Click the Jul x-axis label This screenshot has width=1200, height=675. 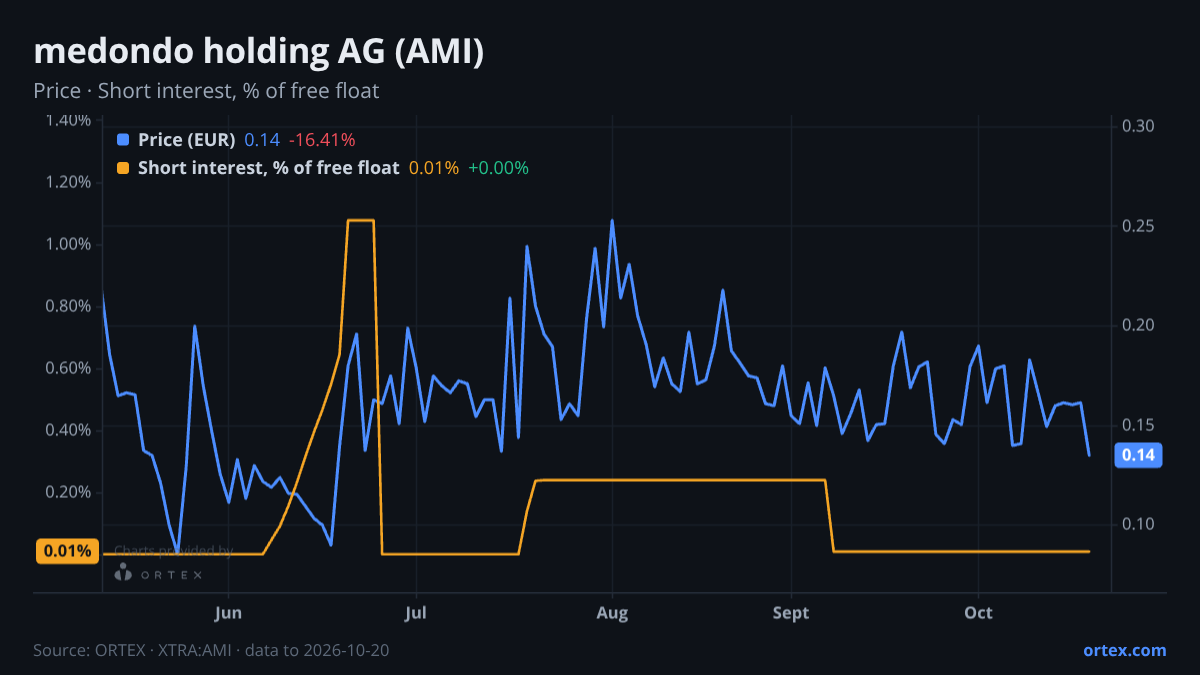417,613
